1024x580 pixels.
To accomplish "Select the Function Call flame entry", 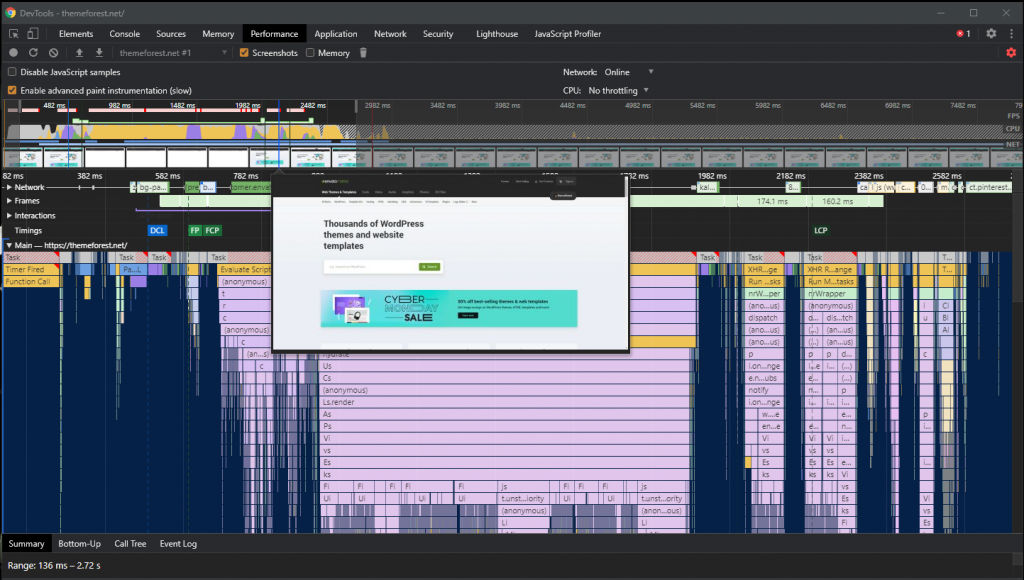I will click(31, 282).
